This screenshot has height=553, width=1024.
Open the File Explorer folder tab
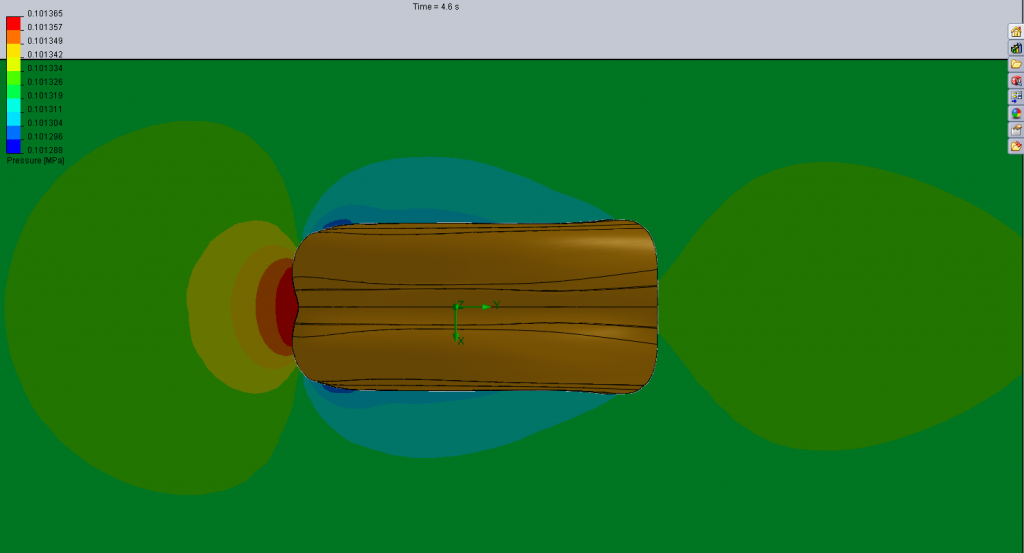(x=1016, y=65)
